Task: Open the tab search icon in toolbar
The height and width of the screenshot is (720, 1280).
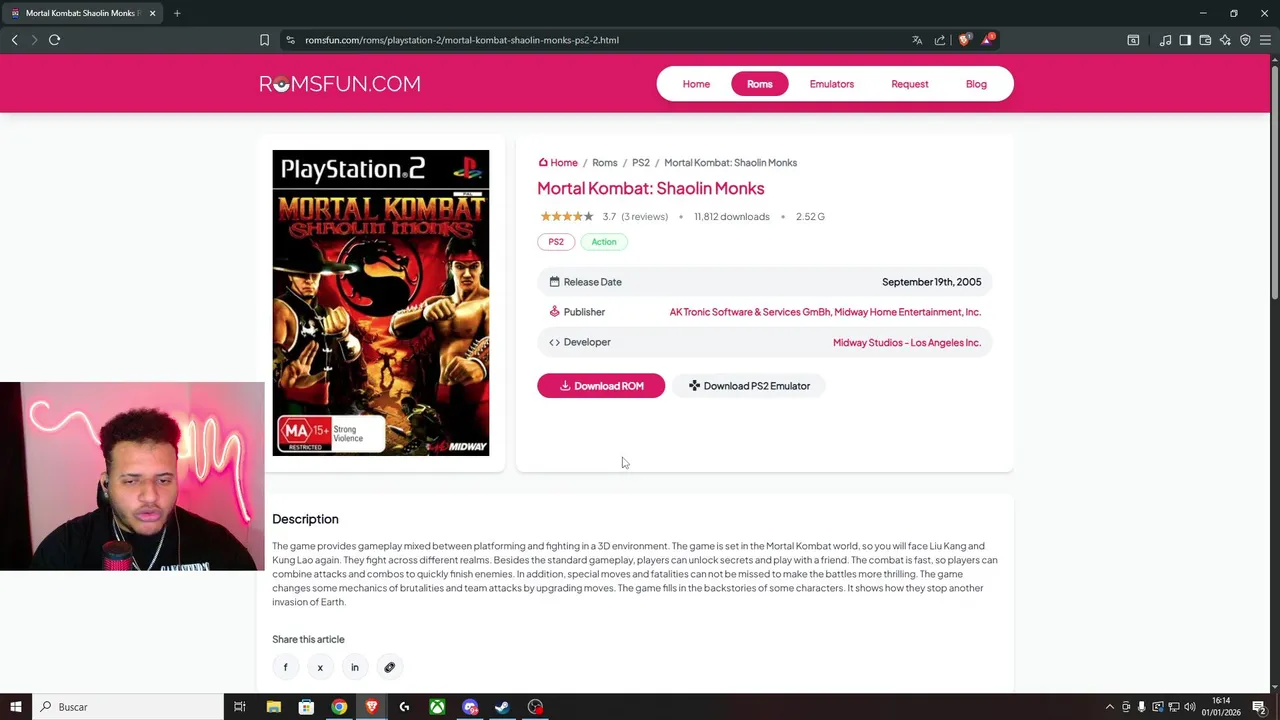Action: tap(1133, 40)
